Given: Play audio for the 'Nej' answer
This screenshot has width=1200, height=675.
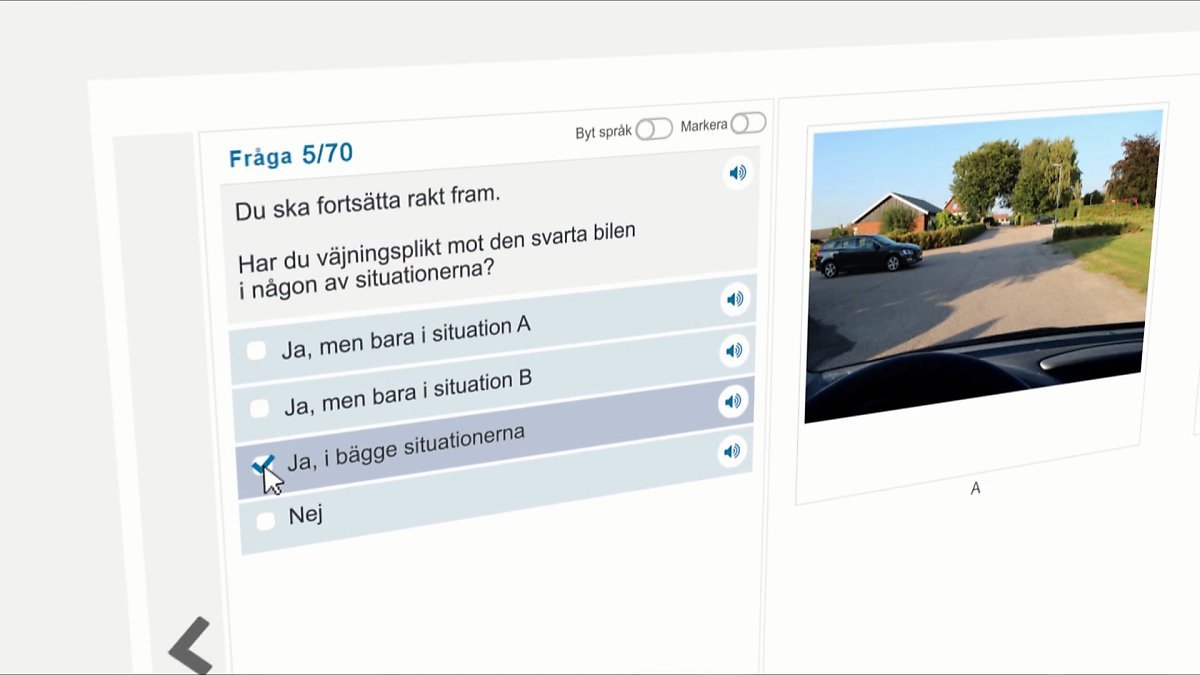Looking at the screenshot, I should tap(732, 451).
